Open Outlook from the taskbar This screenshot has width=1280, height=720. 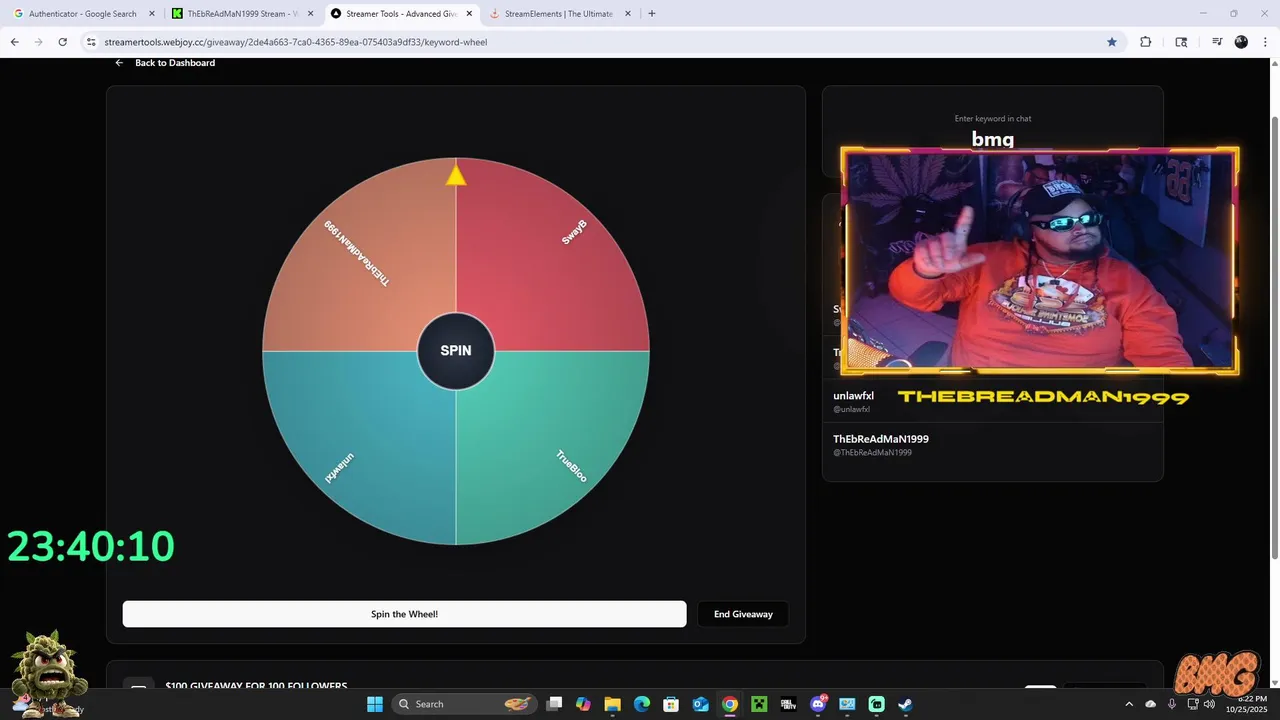pyautogui.click(x=701, y=704)
